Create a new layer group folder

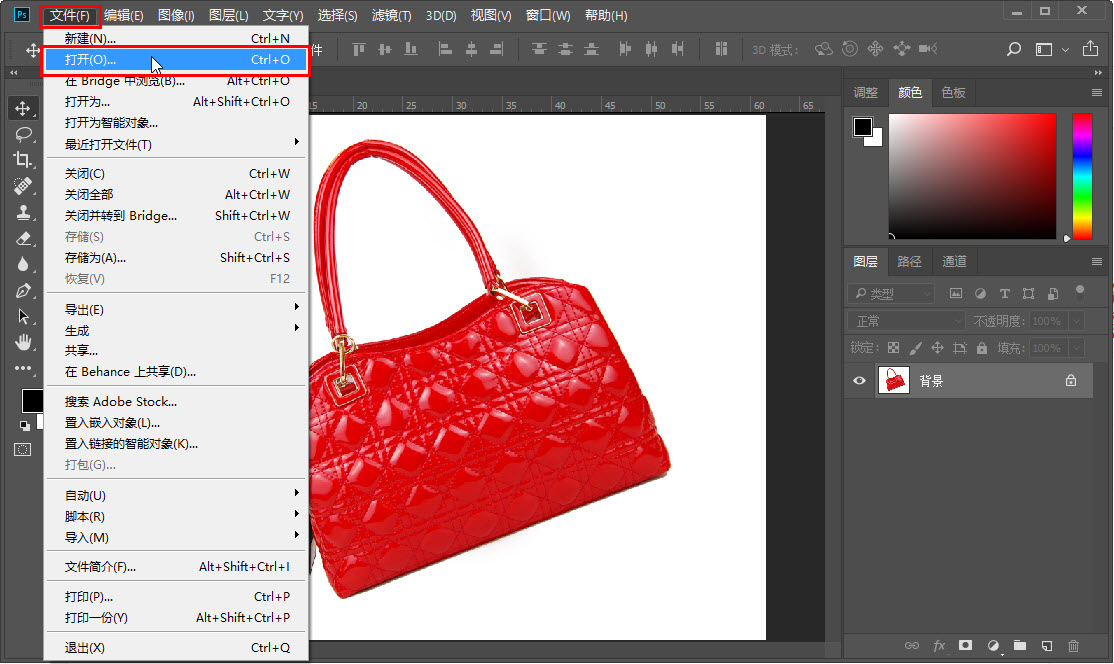1020,646
